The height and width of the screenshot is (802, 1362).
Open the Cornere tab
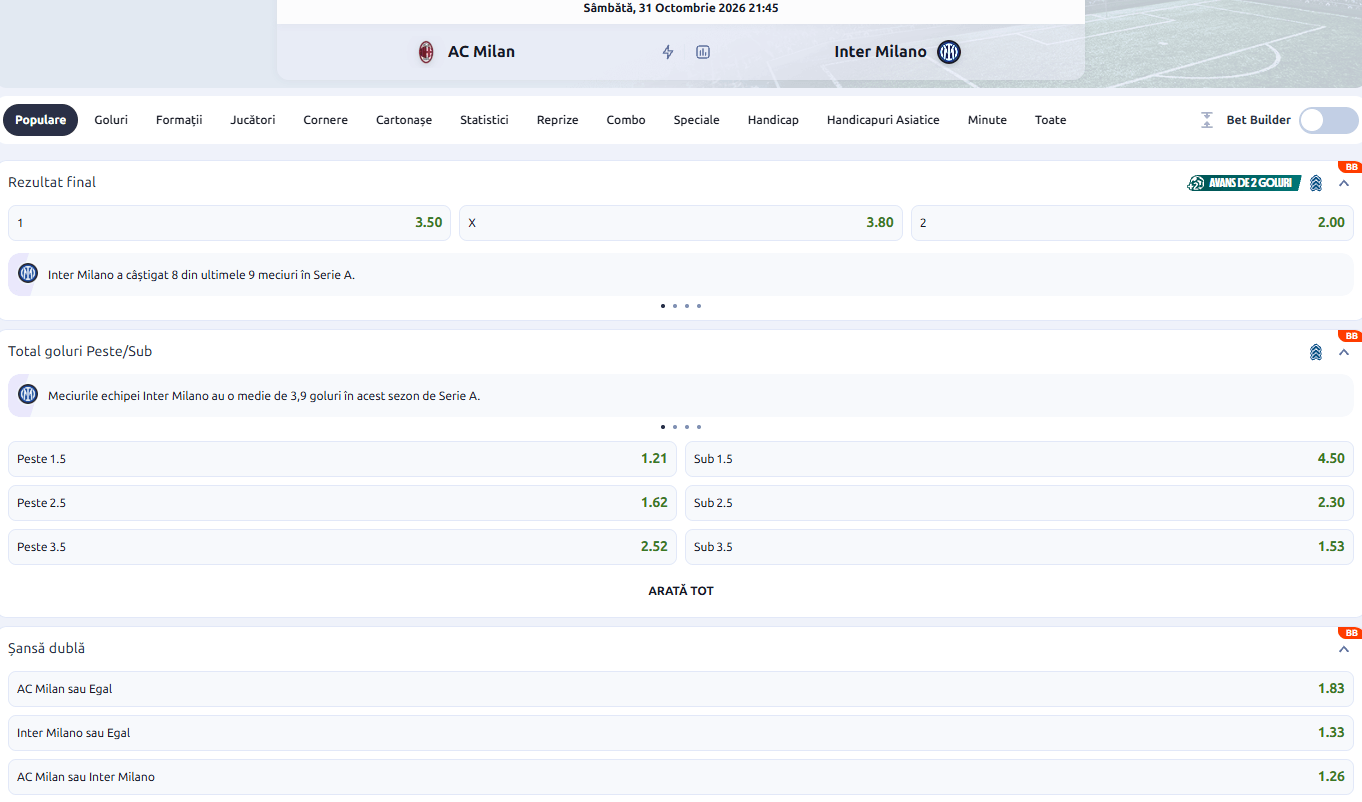(326, 120)
